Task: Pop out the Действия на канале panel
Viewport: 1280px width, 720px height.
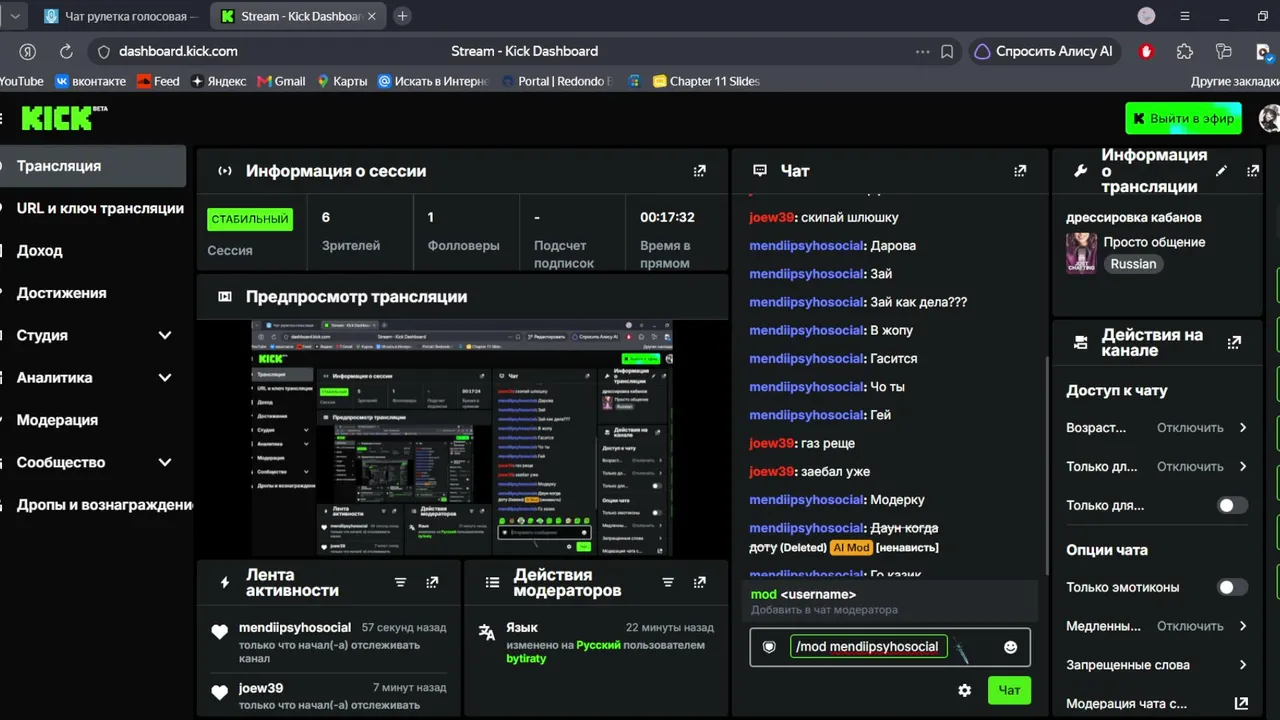Action: (x=1234, y=342)
